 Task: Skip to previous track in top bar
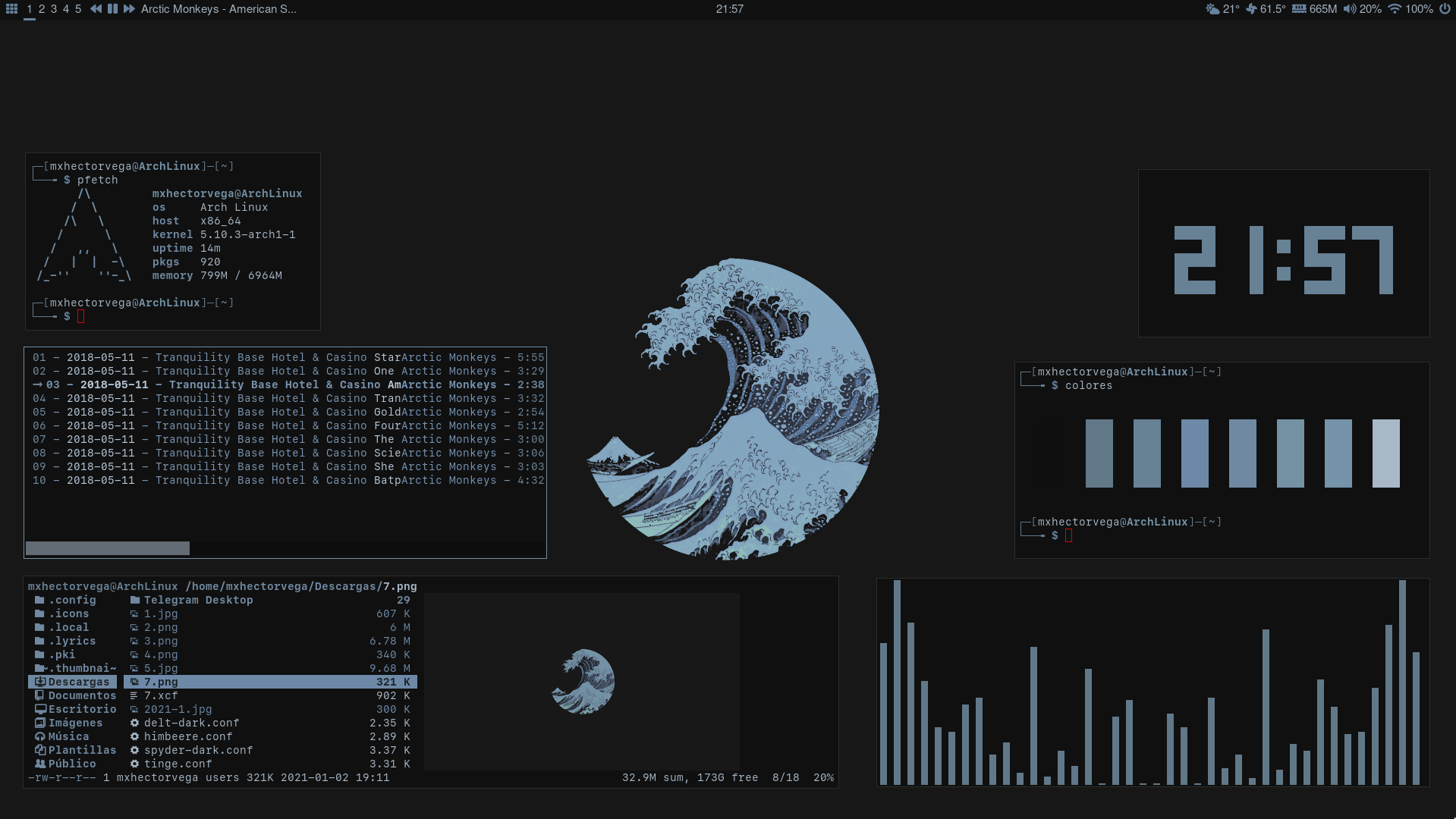pos(96,9)
